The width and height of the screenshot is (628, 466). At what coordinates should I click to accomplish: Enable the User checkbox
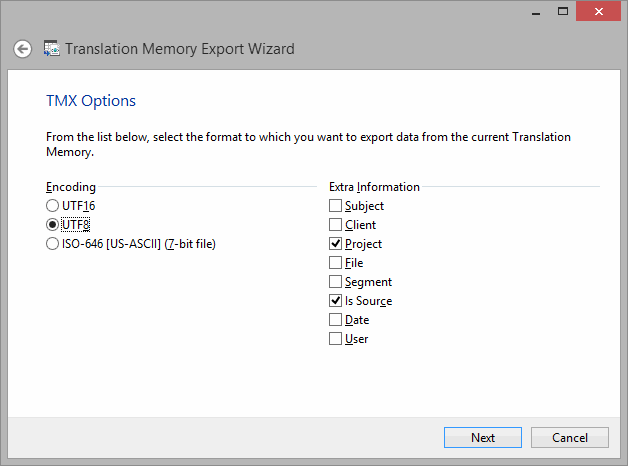335,339
